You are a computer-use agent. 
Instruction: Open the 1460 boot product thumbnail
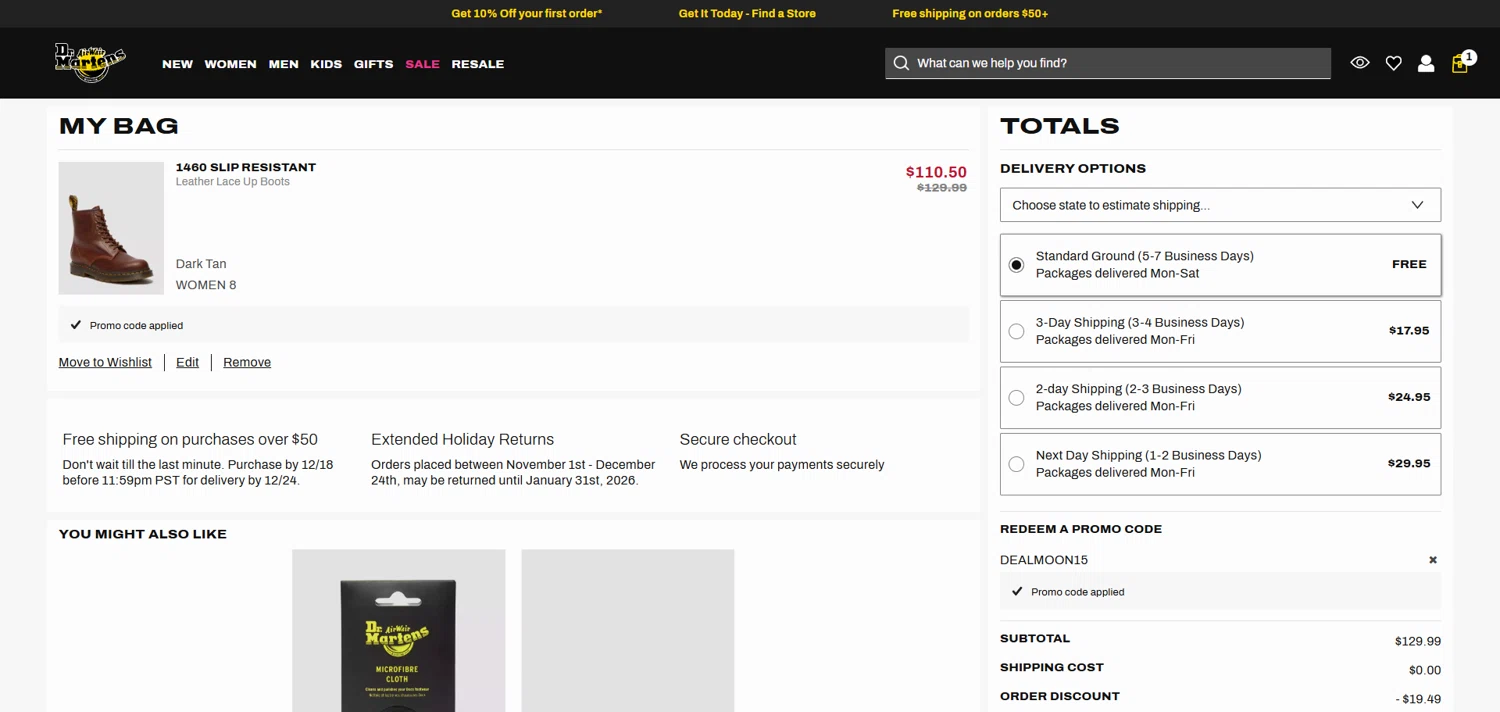pyautogui.click(x=111, y=228)
